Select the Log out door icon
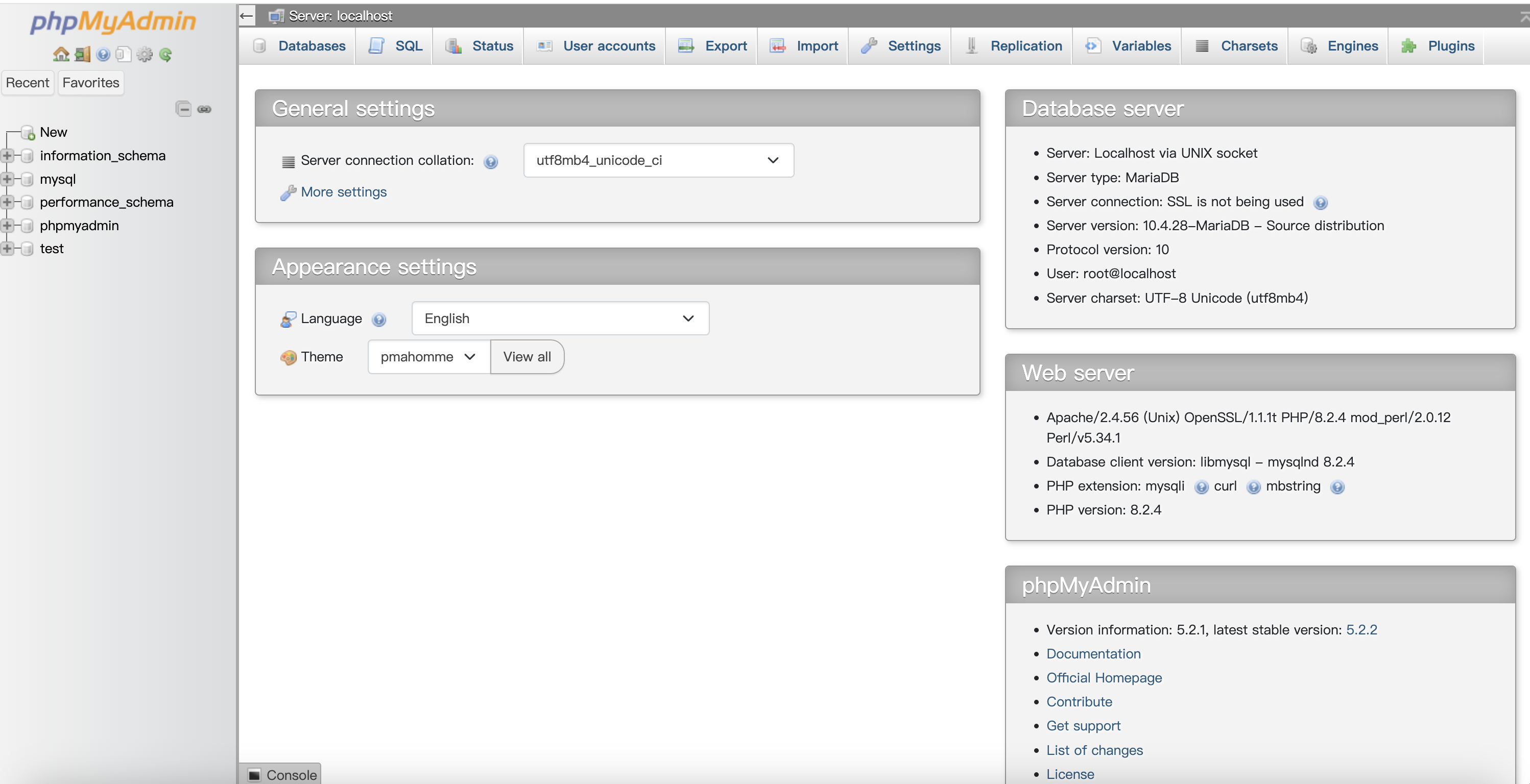1530x784 pixels. pos(82,54)
